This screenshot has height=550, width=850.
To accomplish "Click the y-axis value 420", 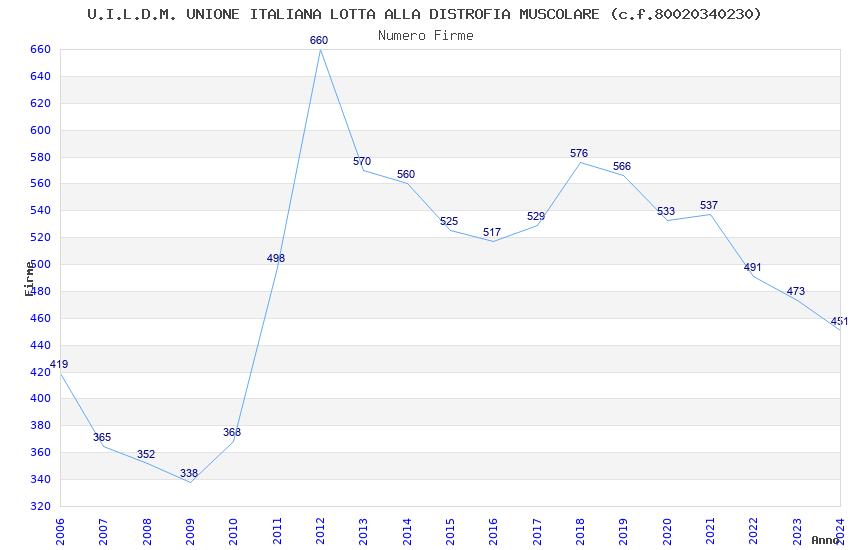I will 41,372.
